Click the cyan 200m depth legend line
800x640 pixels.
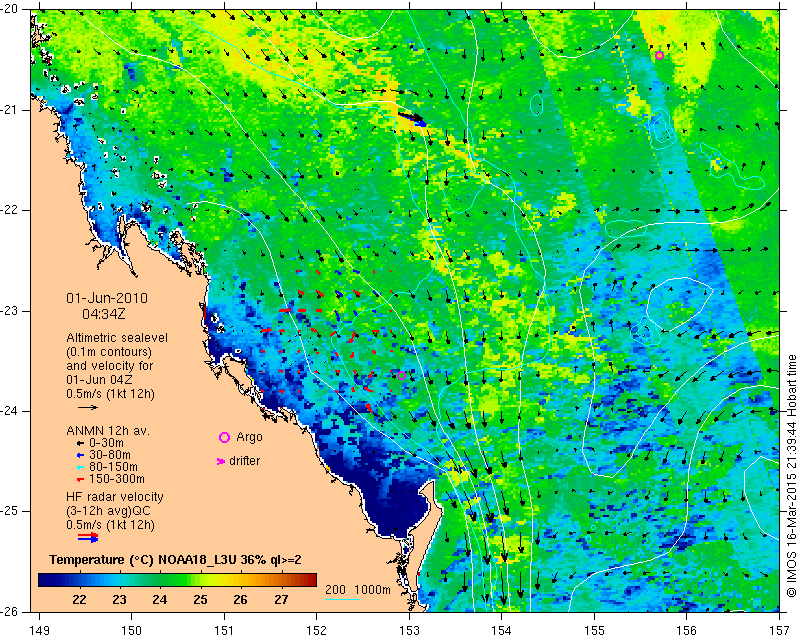(x=342, y=599)
